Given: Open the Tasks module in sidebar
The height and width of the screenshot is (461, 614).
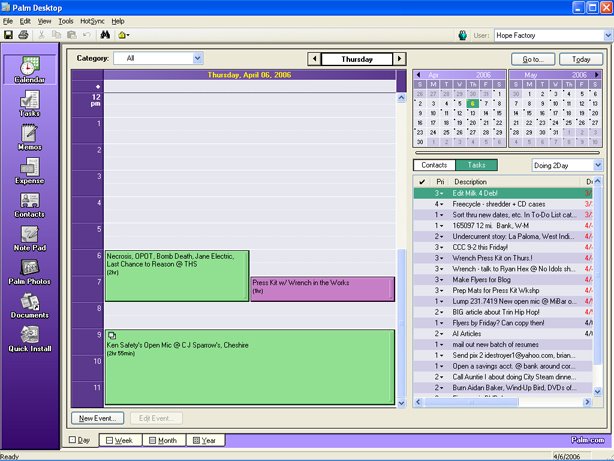Looking at the screenshot, I should tap(30, 103).
